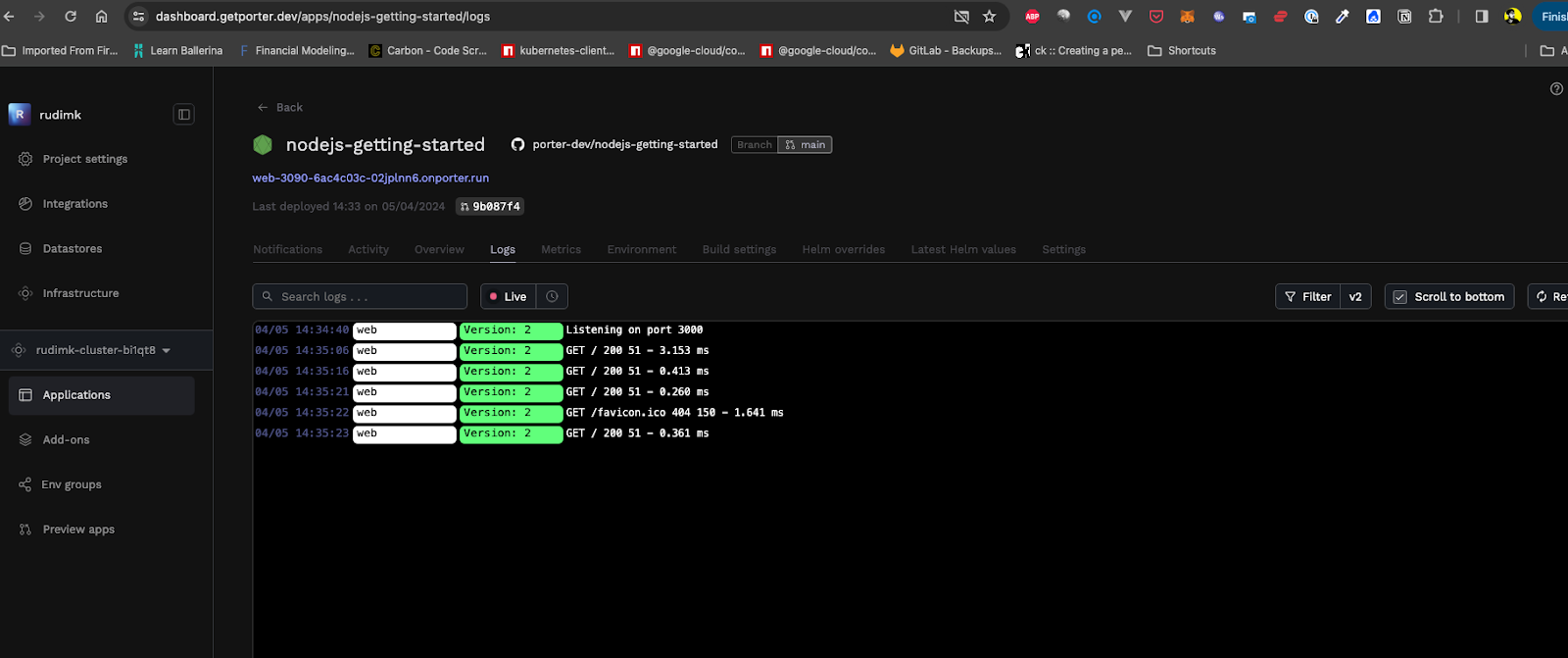
Task: Open the app Settings tab
Action: [1063, 250]
